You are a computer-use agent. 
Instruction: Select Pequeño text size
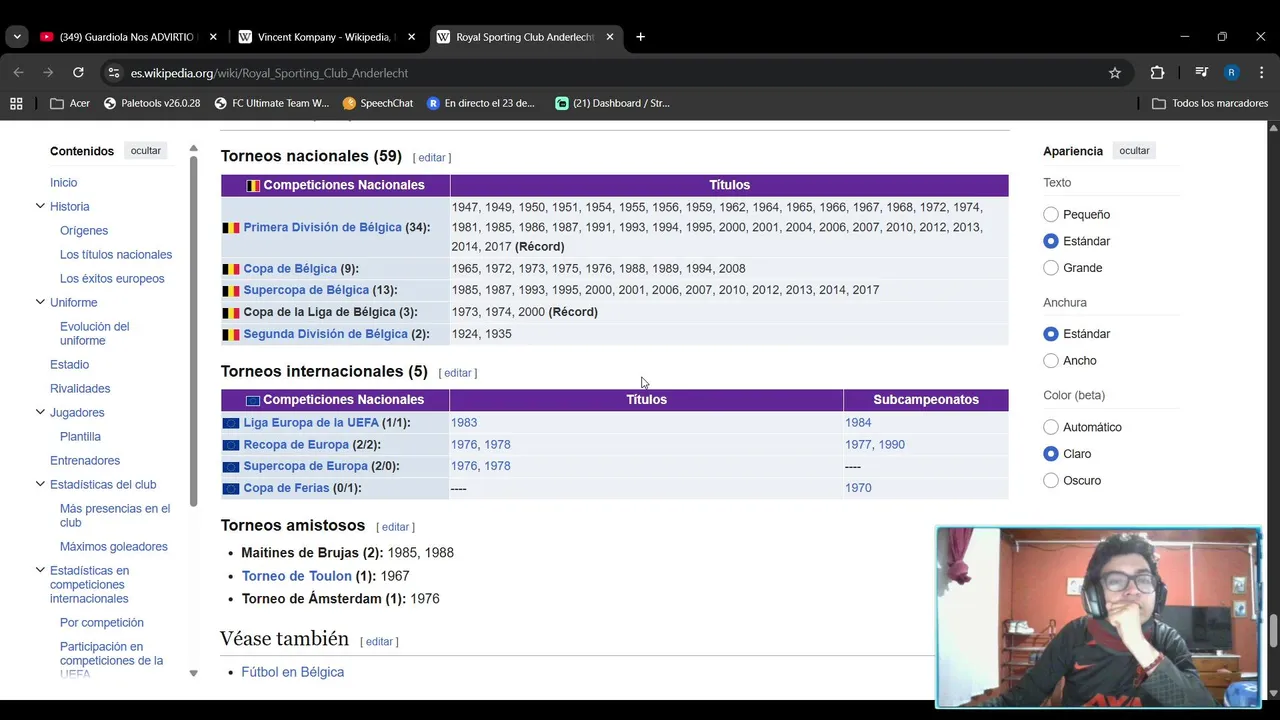click(x=1051, y=214)
